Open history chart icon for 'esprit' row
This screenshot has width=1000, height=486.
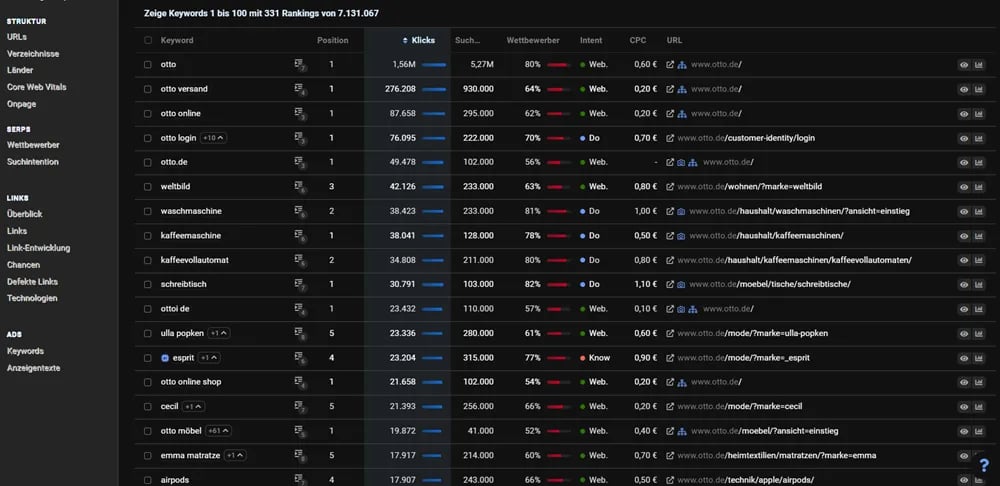tap(978, 358)
